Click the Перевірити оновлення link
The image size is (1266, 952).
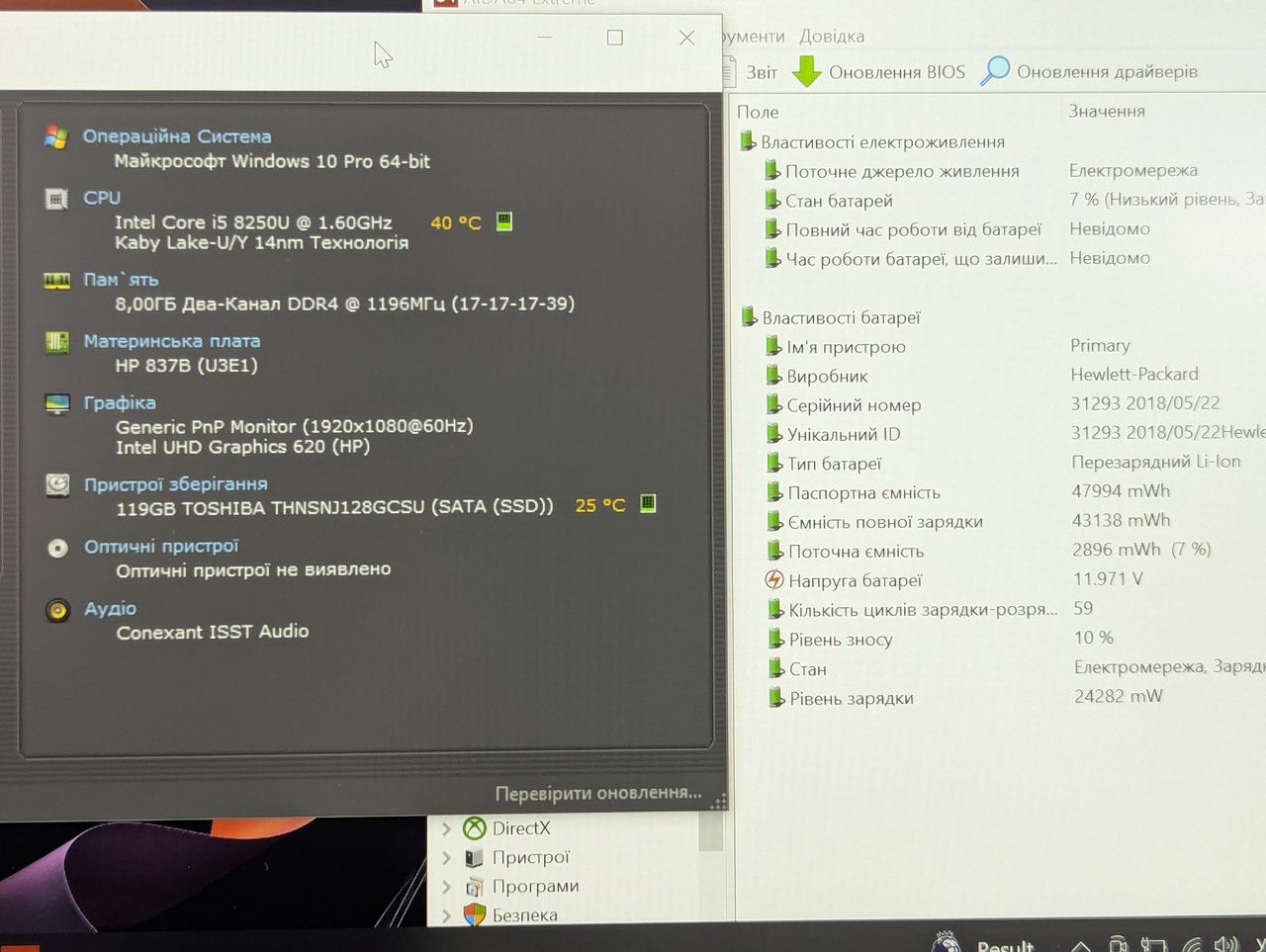[598, 793]
